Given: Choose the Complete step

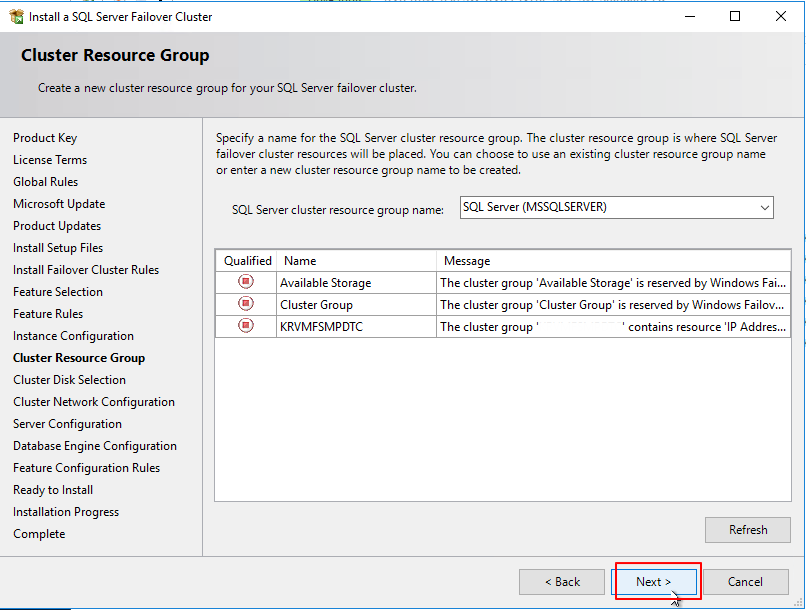Looking at the screenshot, I should [39, 534].
